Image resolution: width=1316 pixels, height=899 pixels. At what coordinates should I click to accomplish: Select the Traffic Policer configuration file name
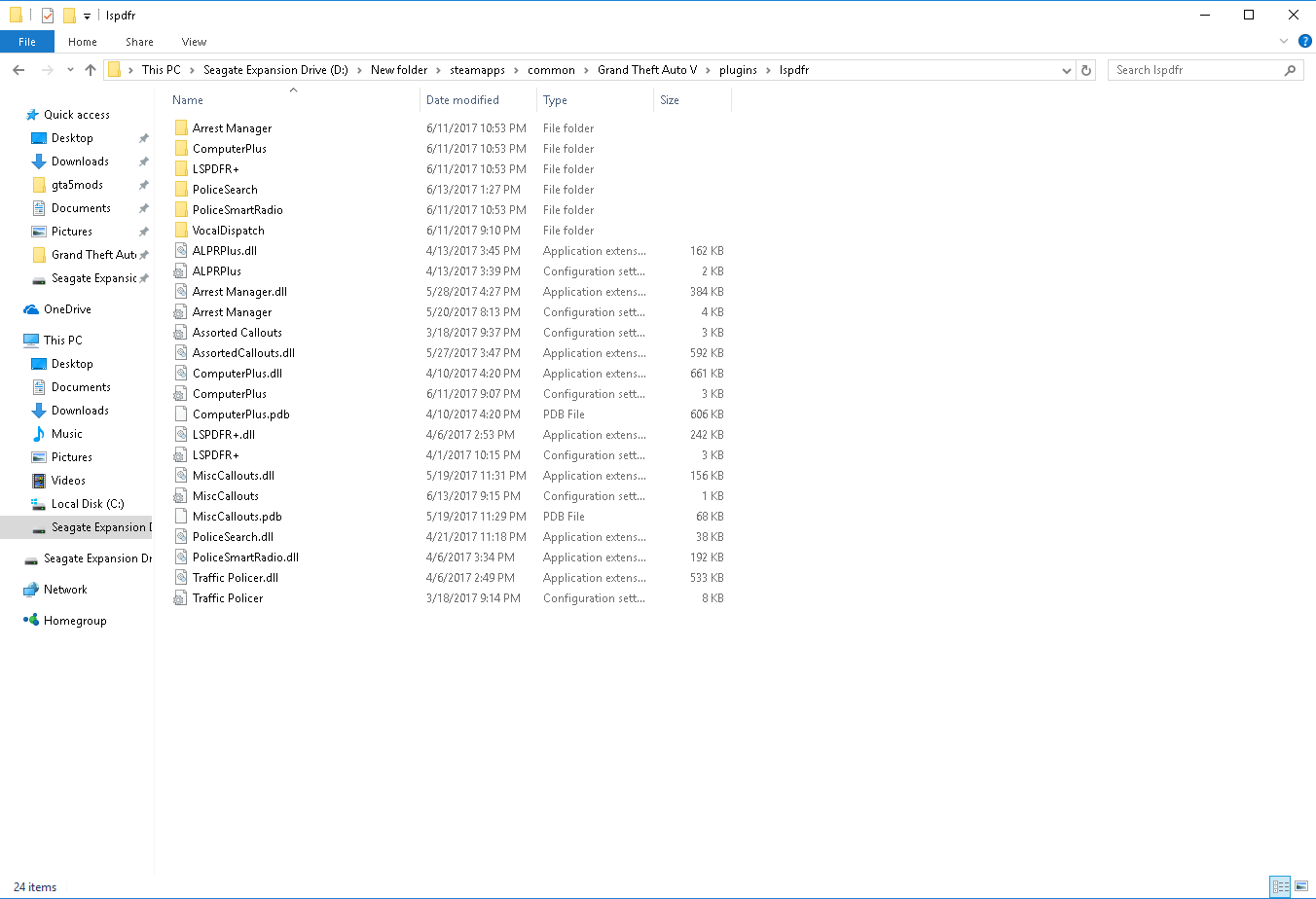click(228, 598)
